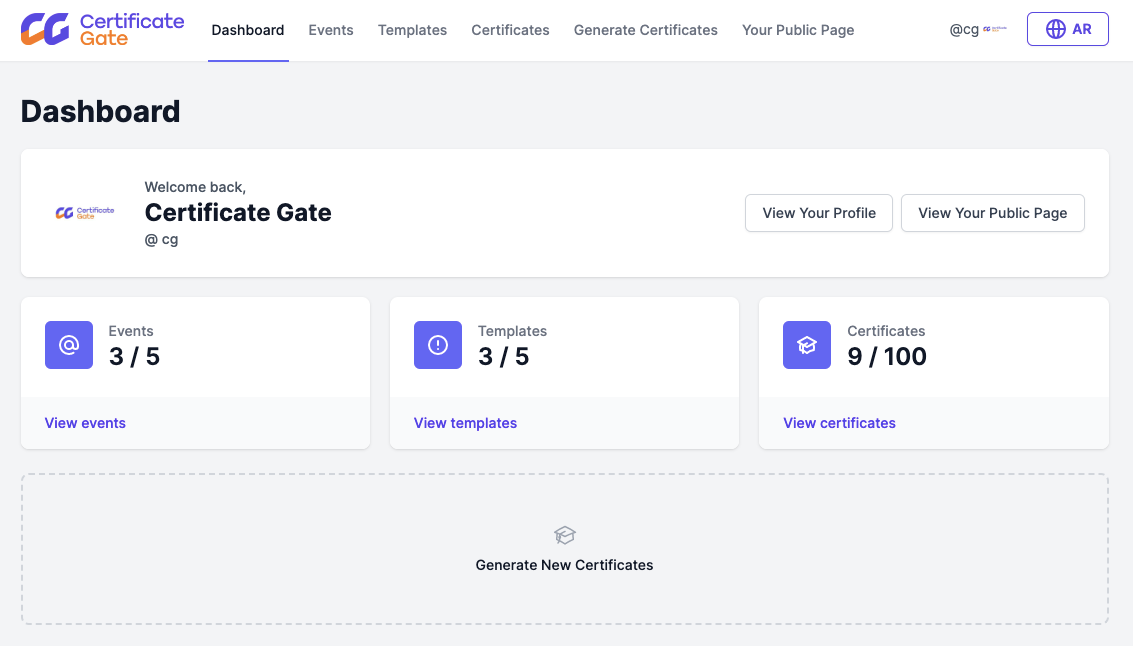Click the View Your Profile button
This screenshot has height=646, width=1133.
(x=818, y=213)
